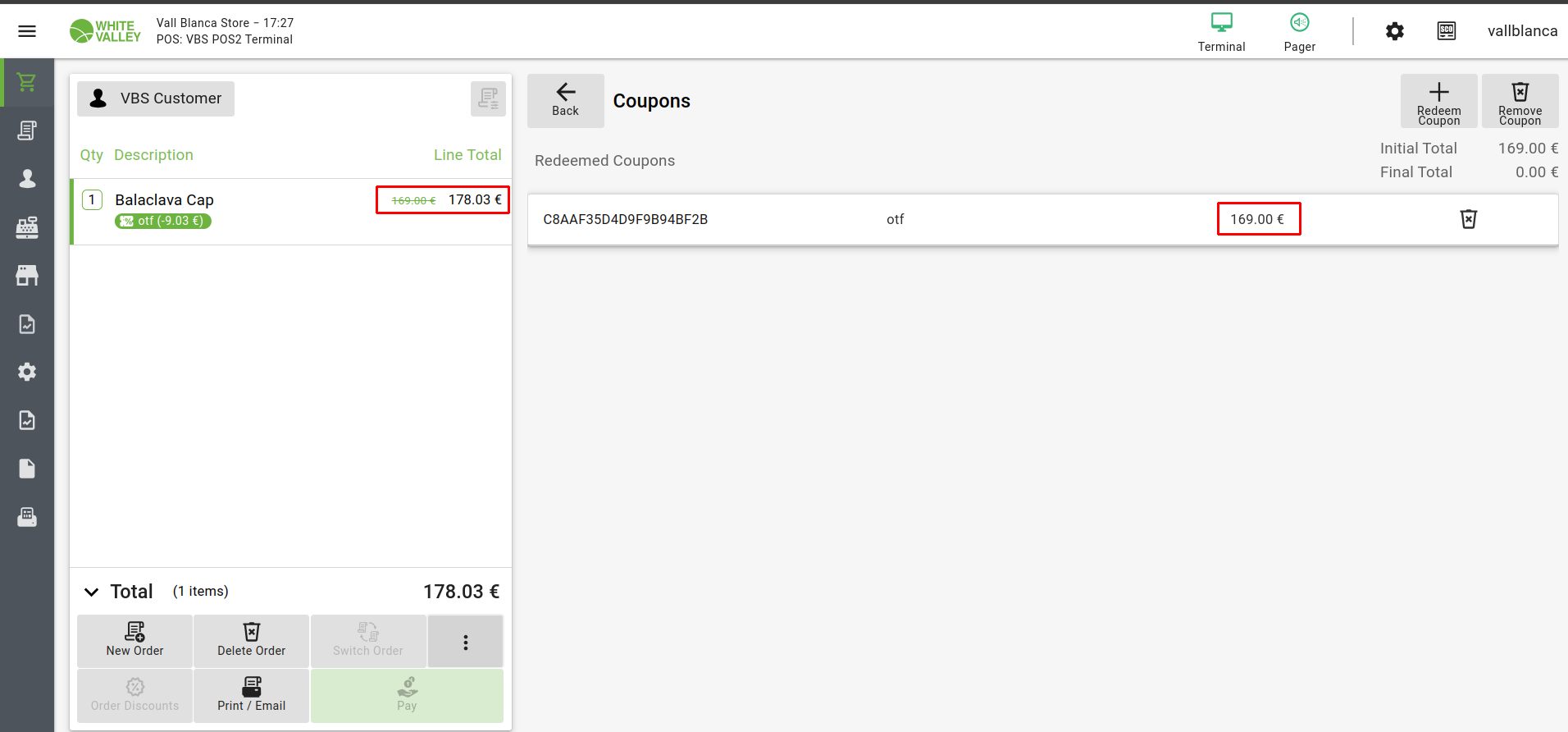
Task: Open Order Discounts
Action: click(x=134, y=696)
